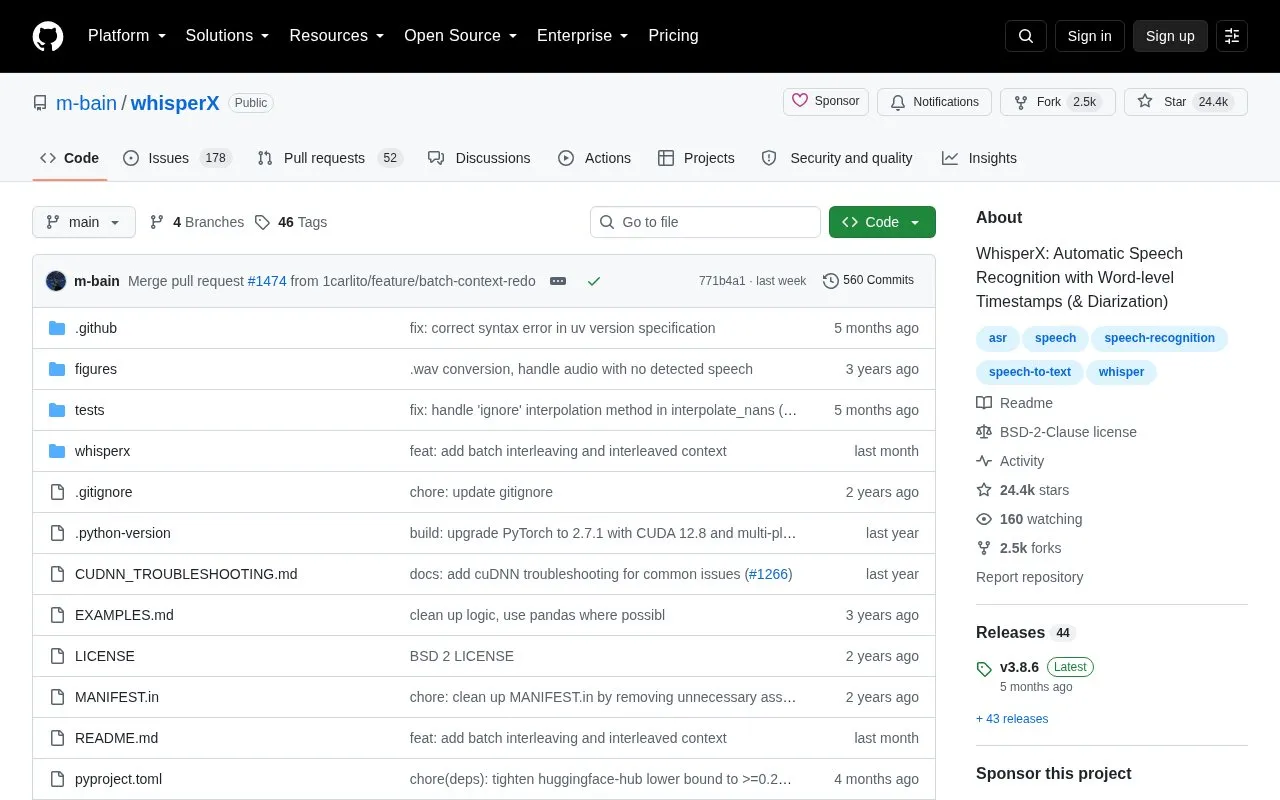Image resolution: width=1280 pixels, height=800 pixels.
Task: Click the tag icon beside v3.8.6
Action: pos(984,668)
